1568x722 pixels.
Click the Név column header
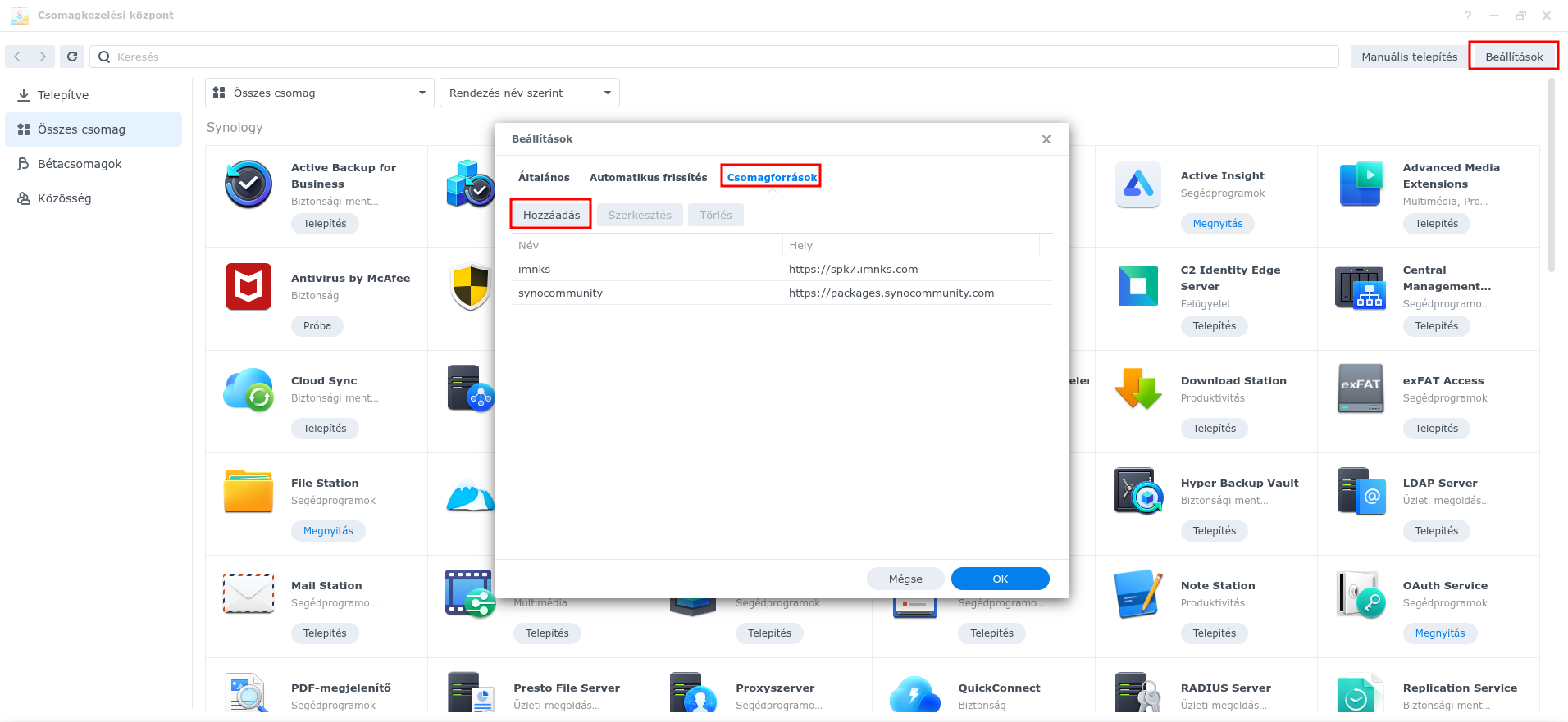coord(646,245)
